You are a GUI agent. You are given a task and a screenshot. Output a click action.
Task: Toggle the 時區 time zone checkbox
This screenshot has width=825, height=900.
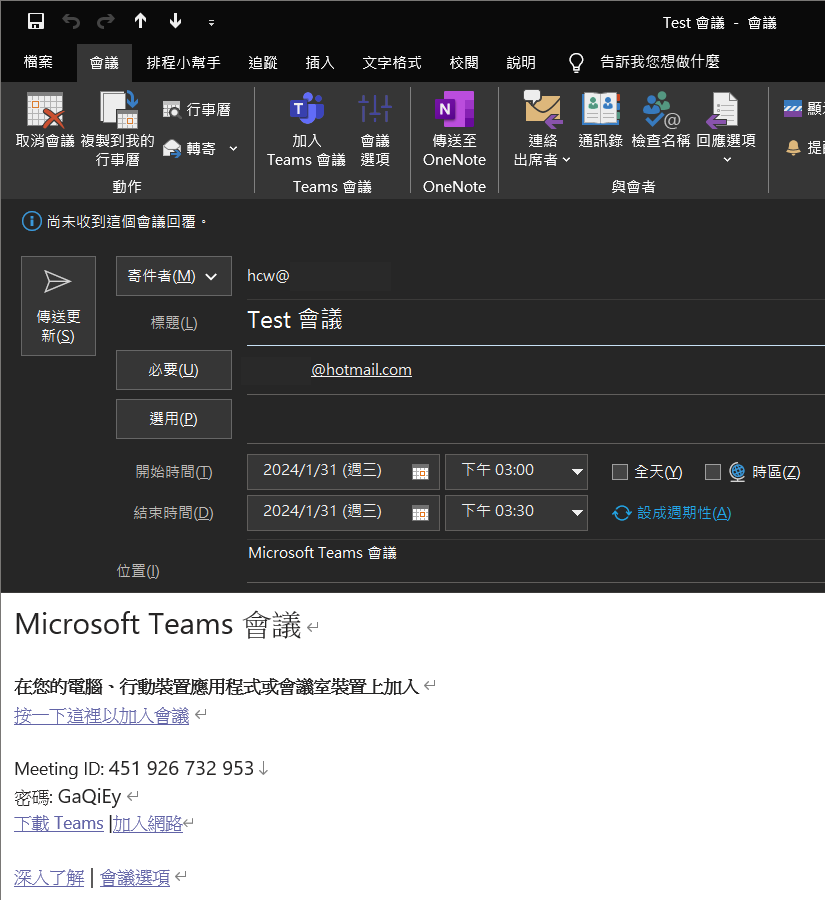coord(712,472)
